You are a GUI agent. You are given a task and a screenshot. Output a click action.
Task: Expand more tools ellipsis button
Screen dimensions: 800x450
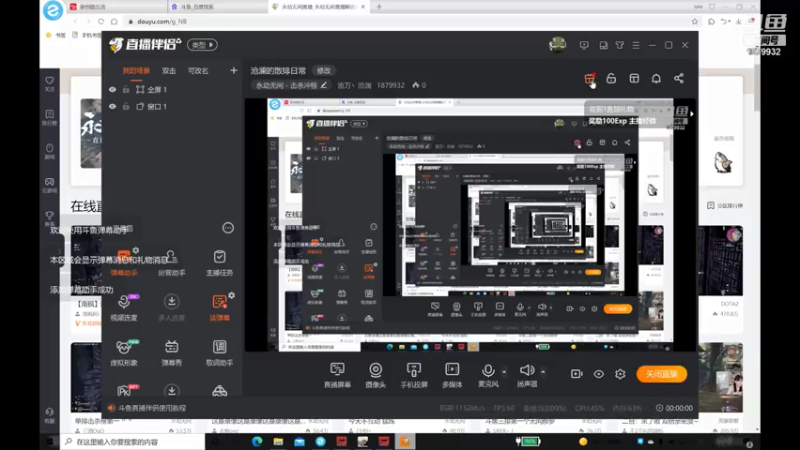(228, 228)
